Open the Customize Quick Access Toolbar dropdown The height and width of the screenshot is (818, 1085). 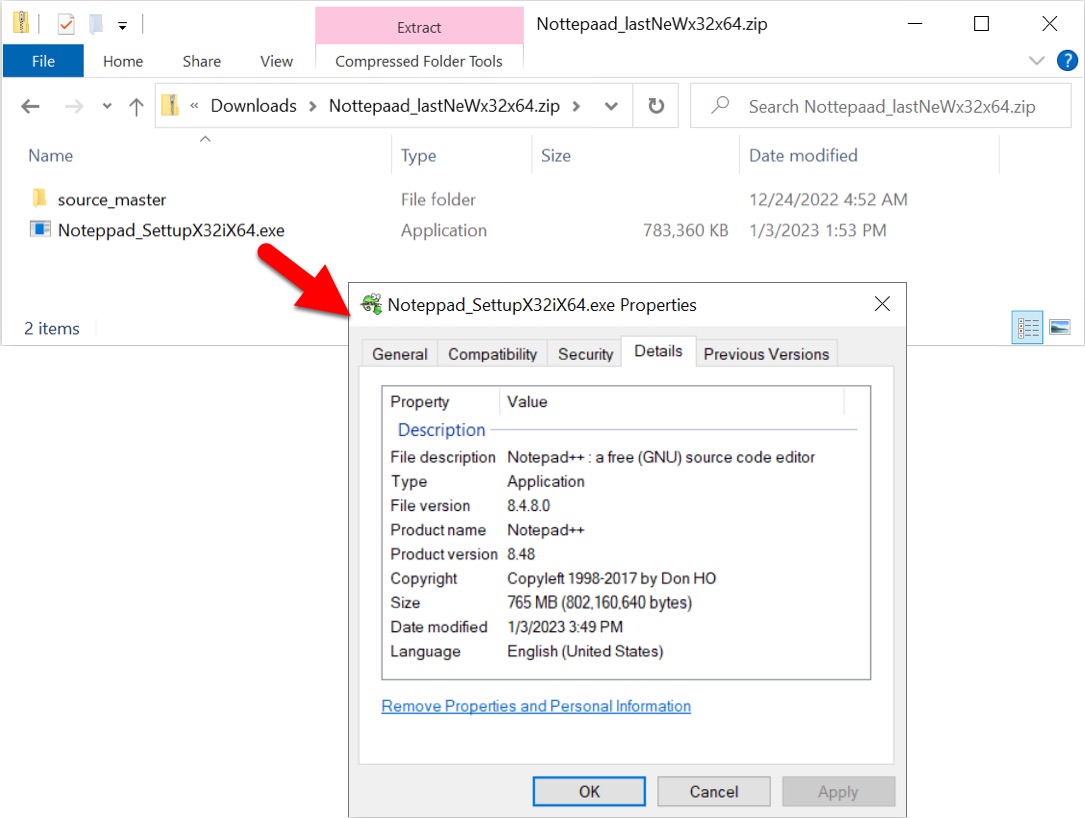pos(122,26)
